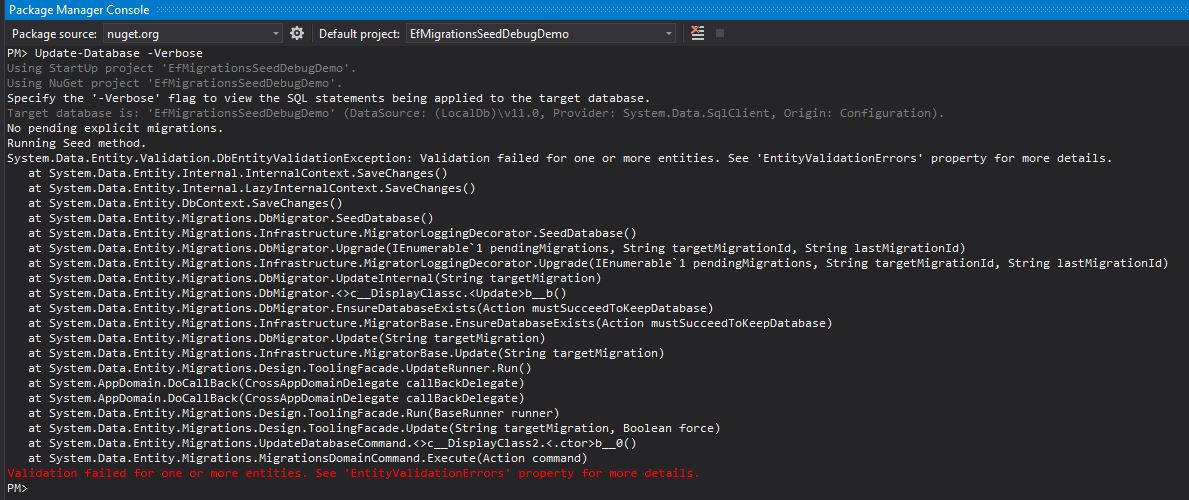The width and height of the screenshot is (1189, 500).
Task: Click 'MigratorBase.EnsureDatabaseExists' stack line
Action: 429,323
